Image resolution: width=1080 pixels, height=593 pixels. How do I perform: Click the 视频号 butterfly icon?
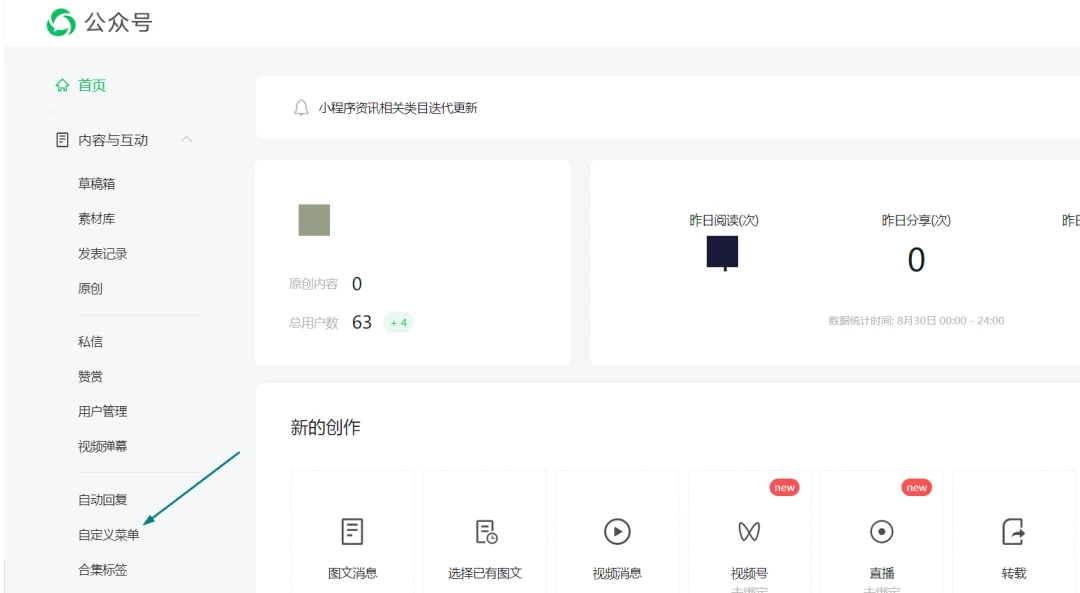[x=749, y=532]
